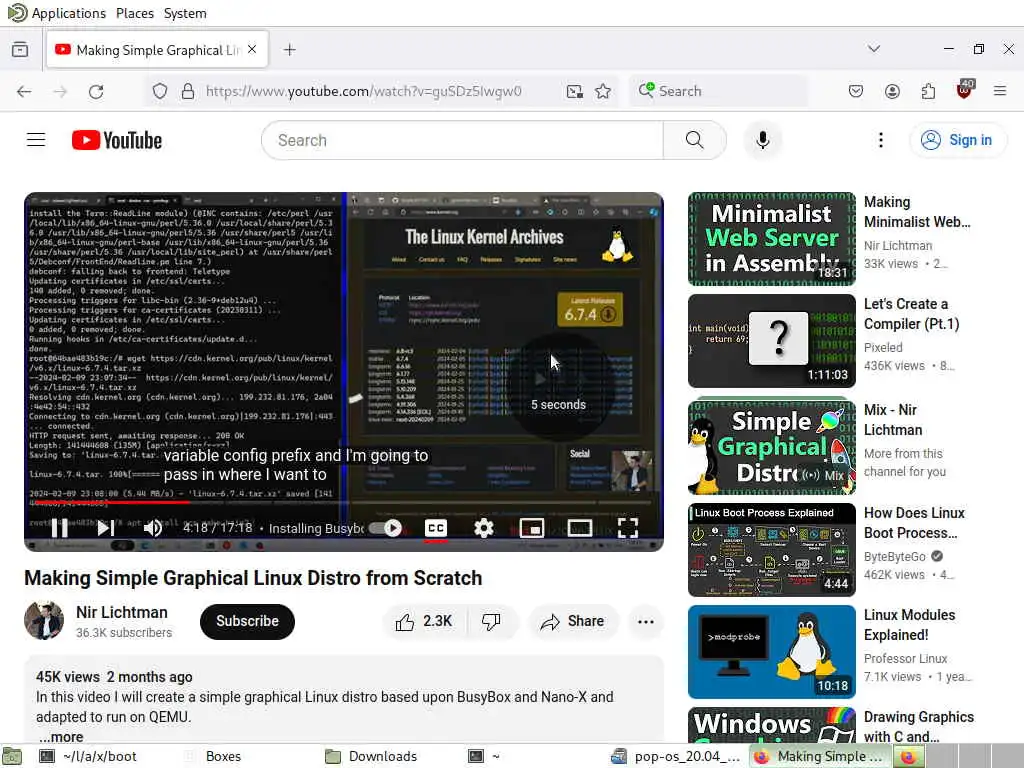
Task: Focus the YouTube search box
Action: [462, 140]
